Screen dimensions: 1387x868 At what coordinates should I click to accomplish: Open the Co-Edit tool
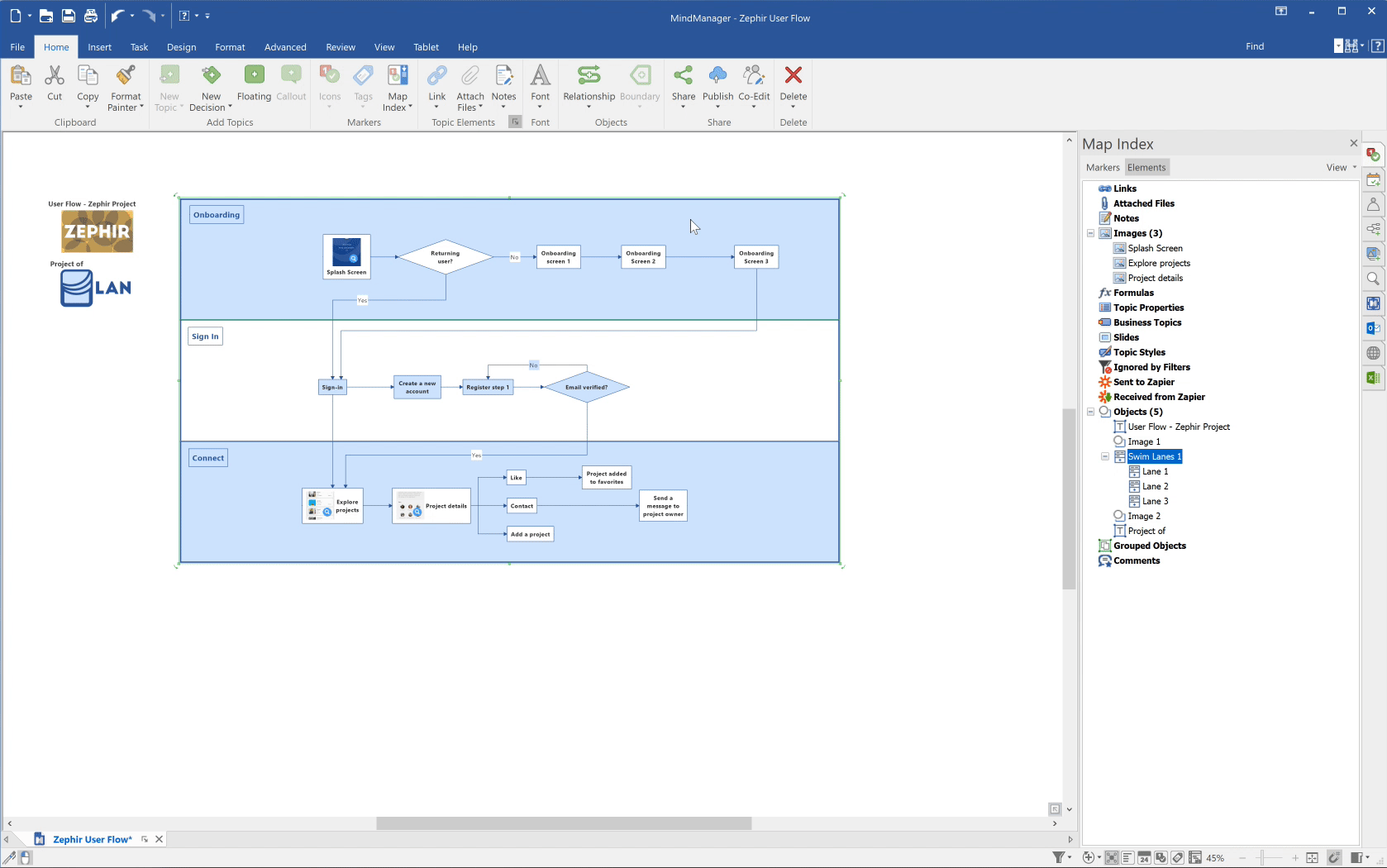pos(754,83)
